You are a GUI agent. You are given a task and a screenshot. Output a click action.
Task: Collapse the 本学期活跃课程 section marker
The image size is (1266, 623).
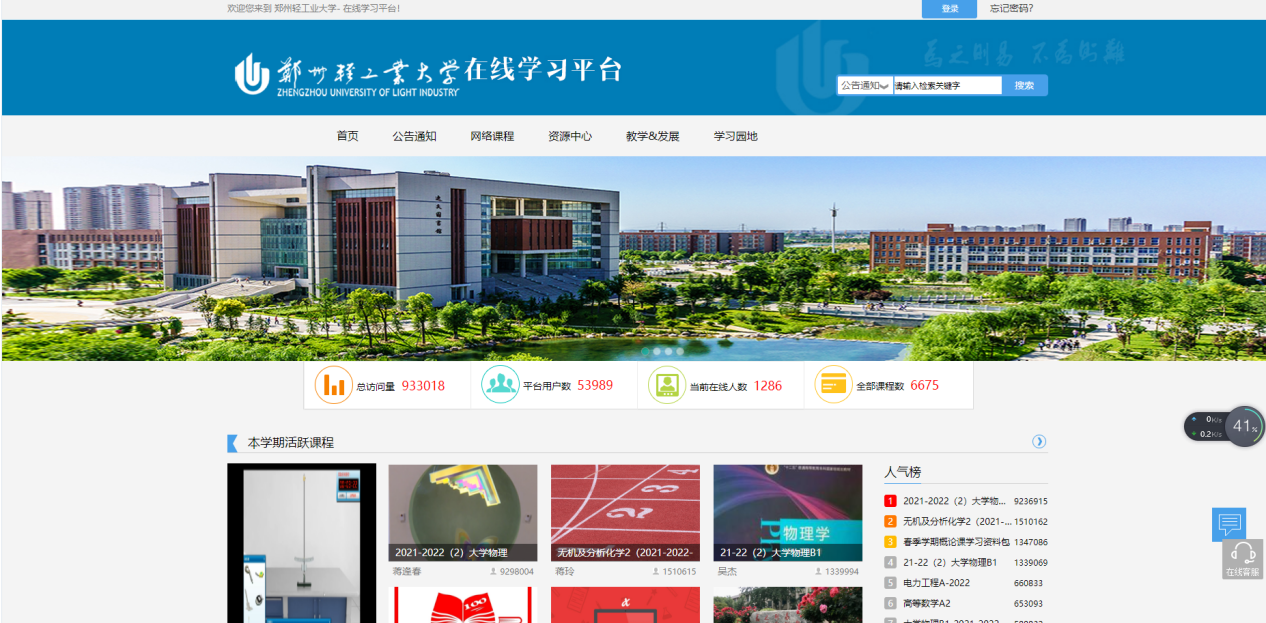(233, 443)
